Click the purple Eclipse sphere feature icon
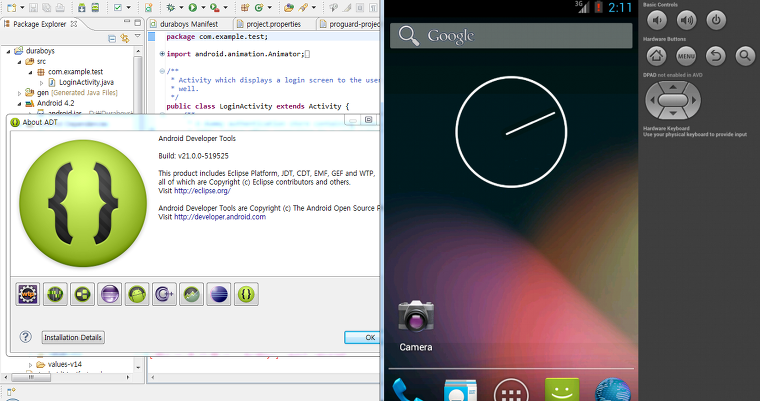The image size is (760, 401). tap(110, 294)
